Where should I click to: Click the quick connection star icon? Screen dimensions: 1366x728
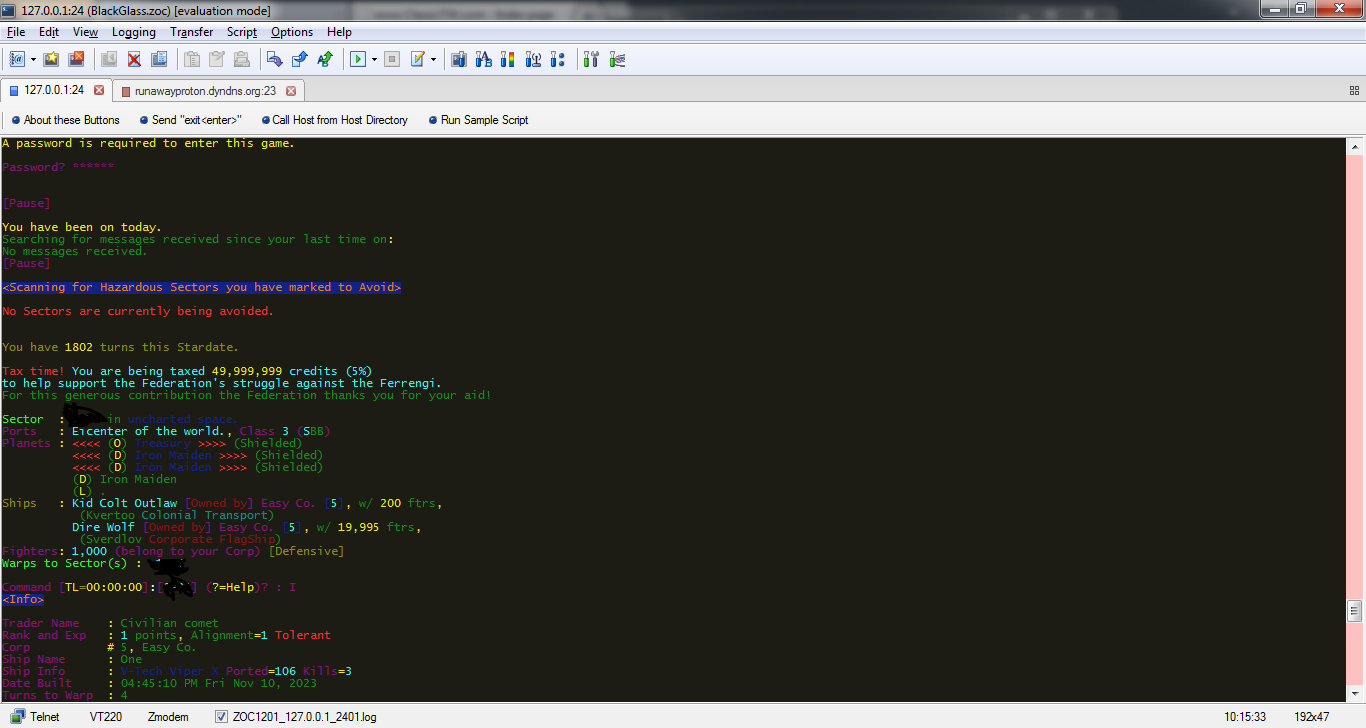tap(51, 59)
